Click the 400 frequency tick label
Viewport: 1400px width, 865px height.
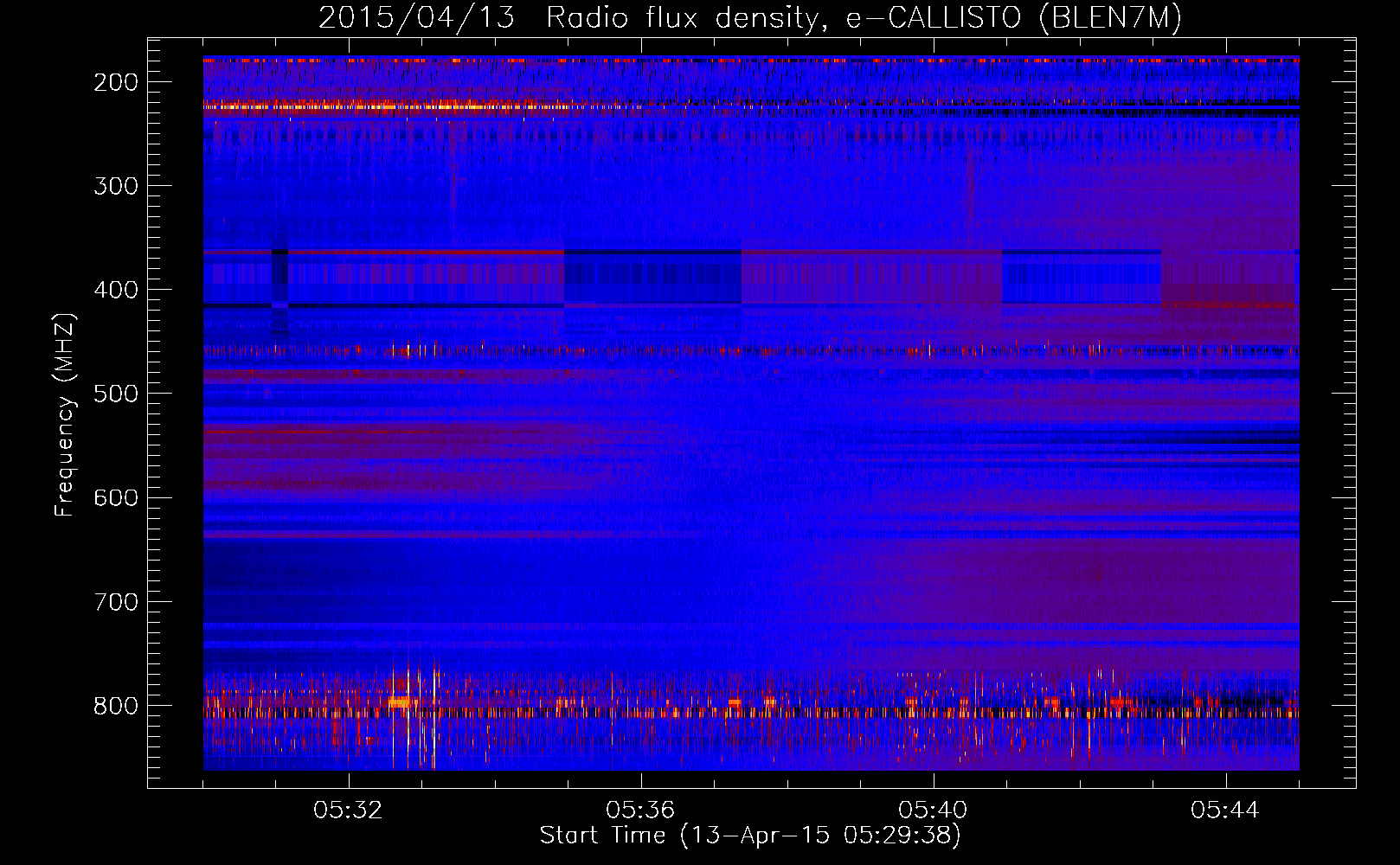116,290
